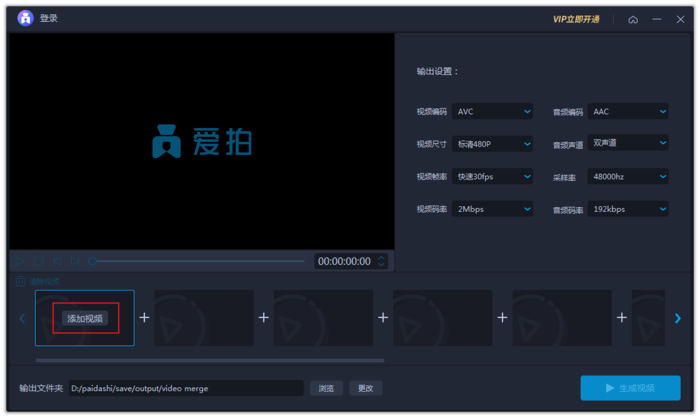Image resolution: width=700 pixels, height=418 pixels.
Task: Click the 浏览 button
Action: pyautogui.click(x=326, y=389)
